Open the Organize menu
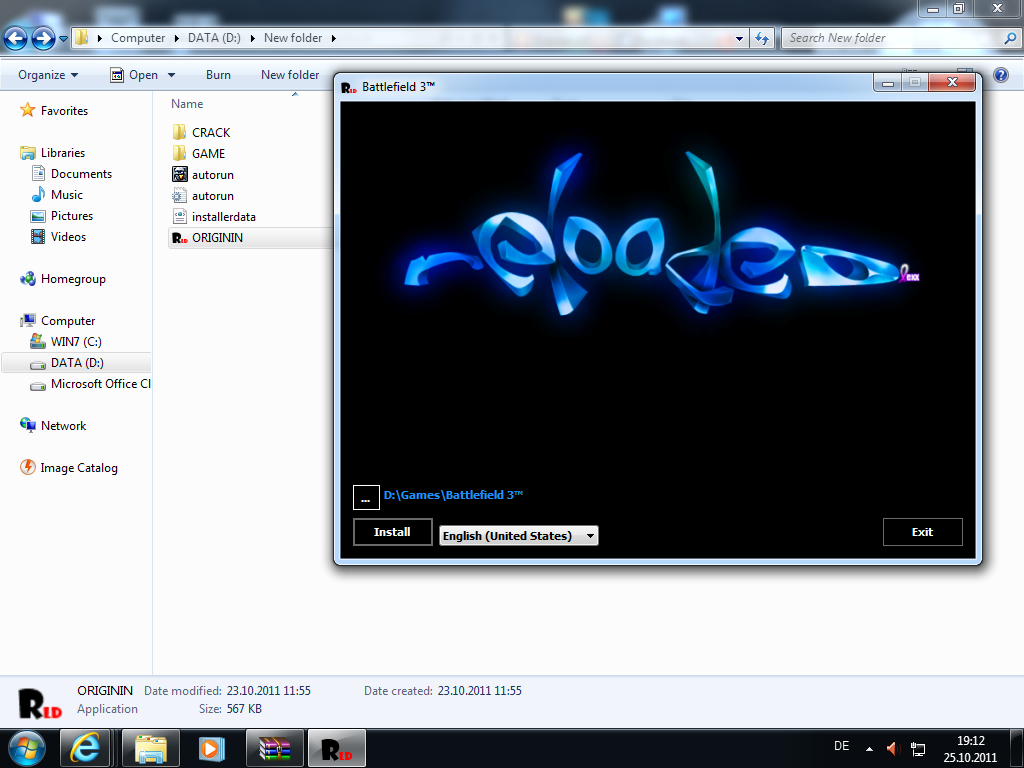1024x768 pixels. coord(48,74)
